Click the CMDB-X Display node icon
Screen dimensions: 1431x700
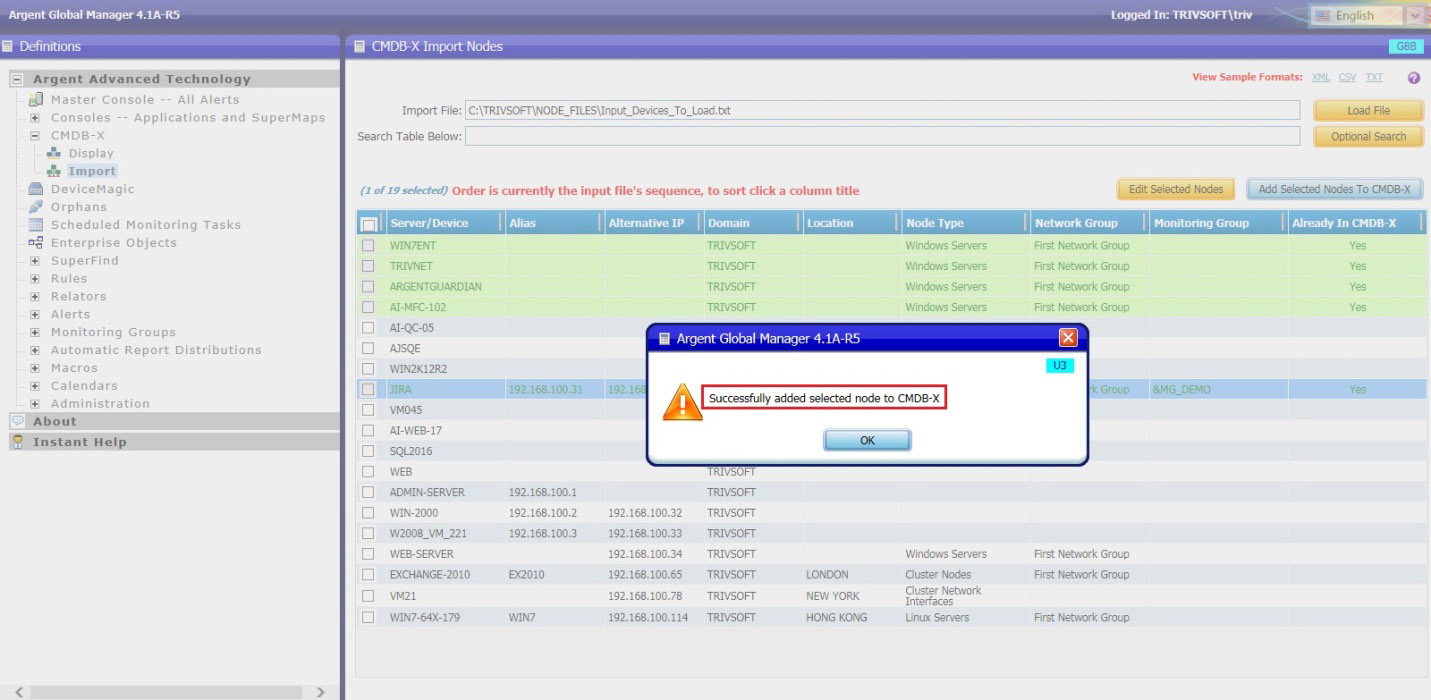[54, 153]
